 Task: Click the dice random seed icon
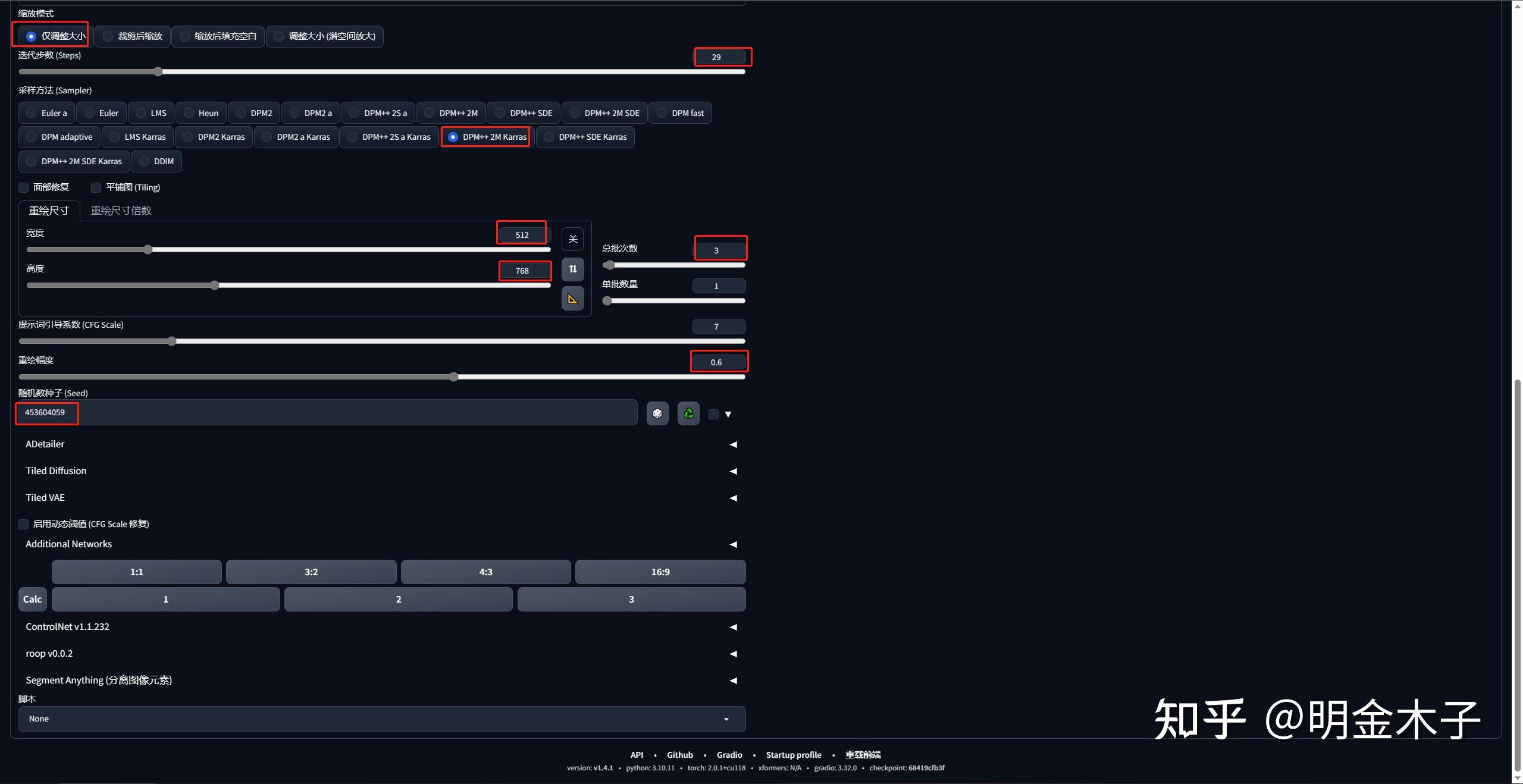(x=657, y=413)
